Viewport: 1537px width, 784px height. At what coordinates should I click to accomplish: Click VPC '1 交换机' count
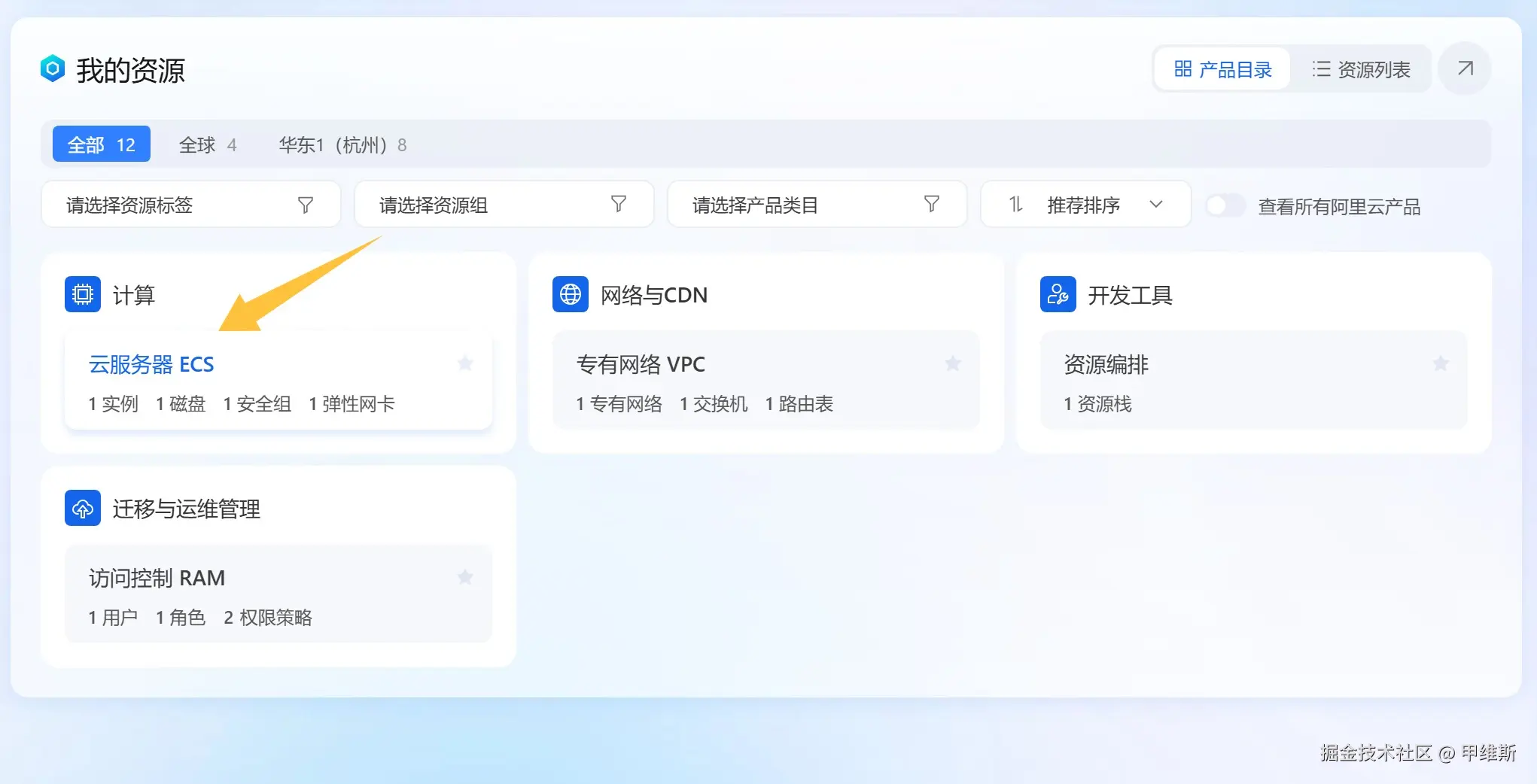(x=714, y=404)
